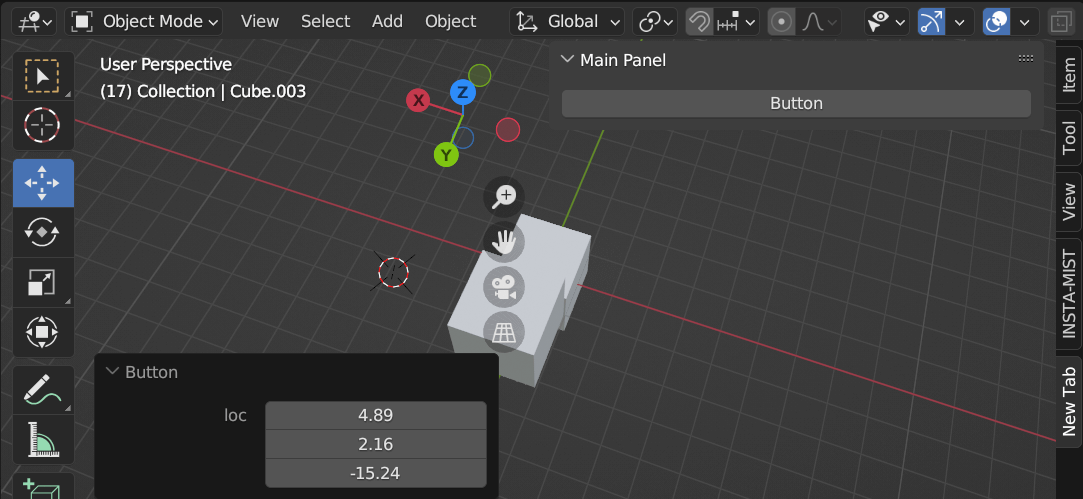
Task: Toggle the snapping magnet
Action: (699, 21)
